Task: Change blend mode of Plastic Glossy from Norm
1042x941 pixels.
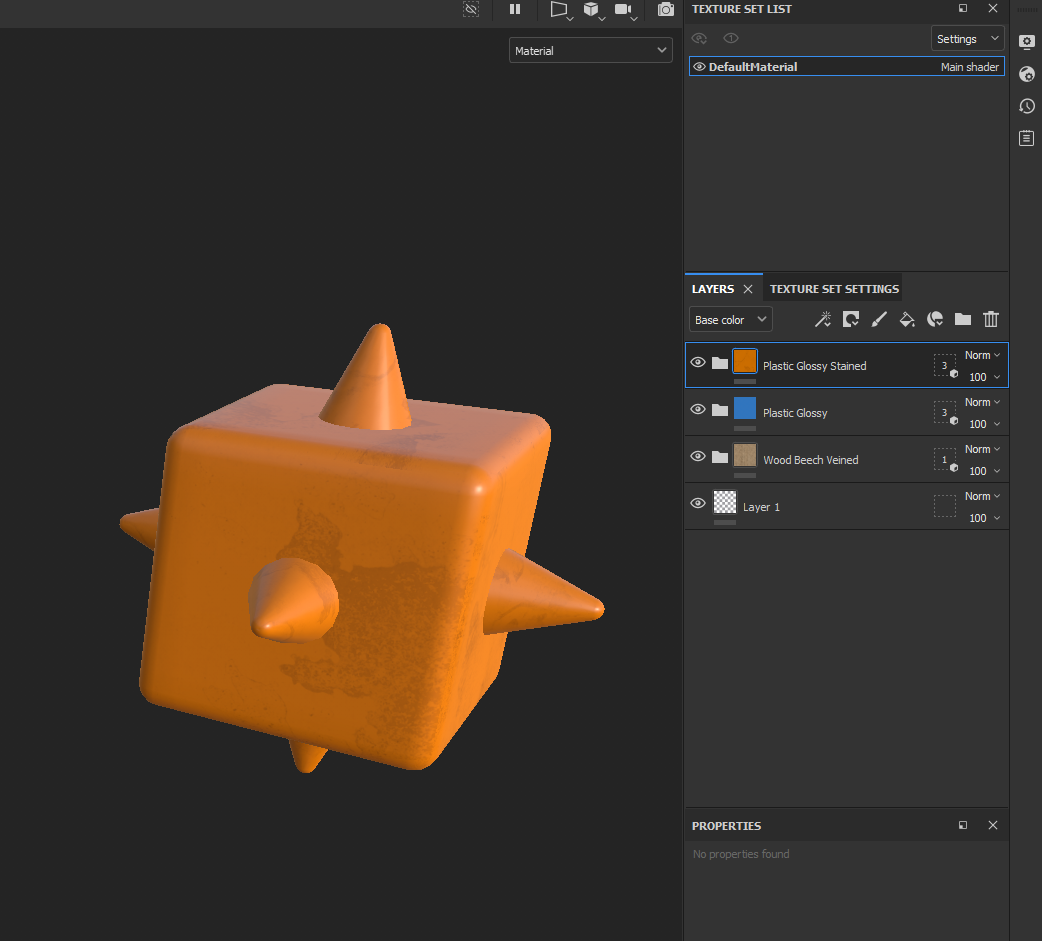Action: tap(981, 401)
